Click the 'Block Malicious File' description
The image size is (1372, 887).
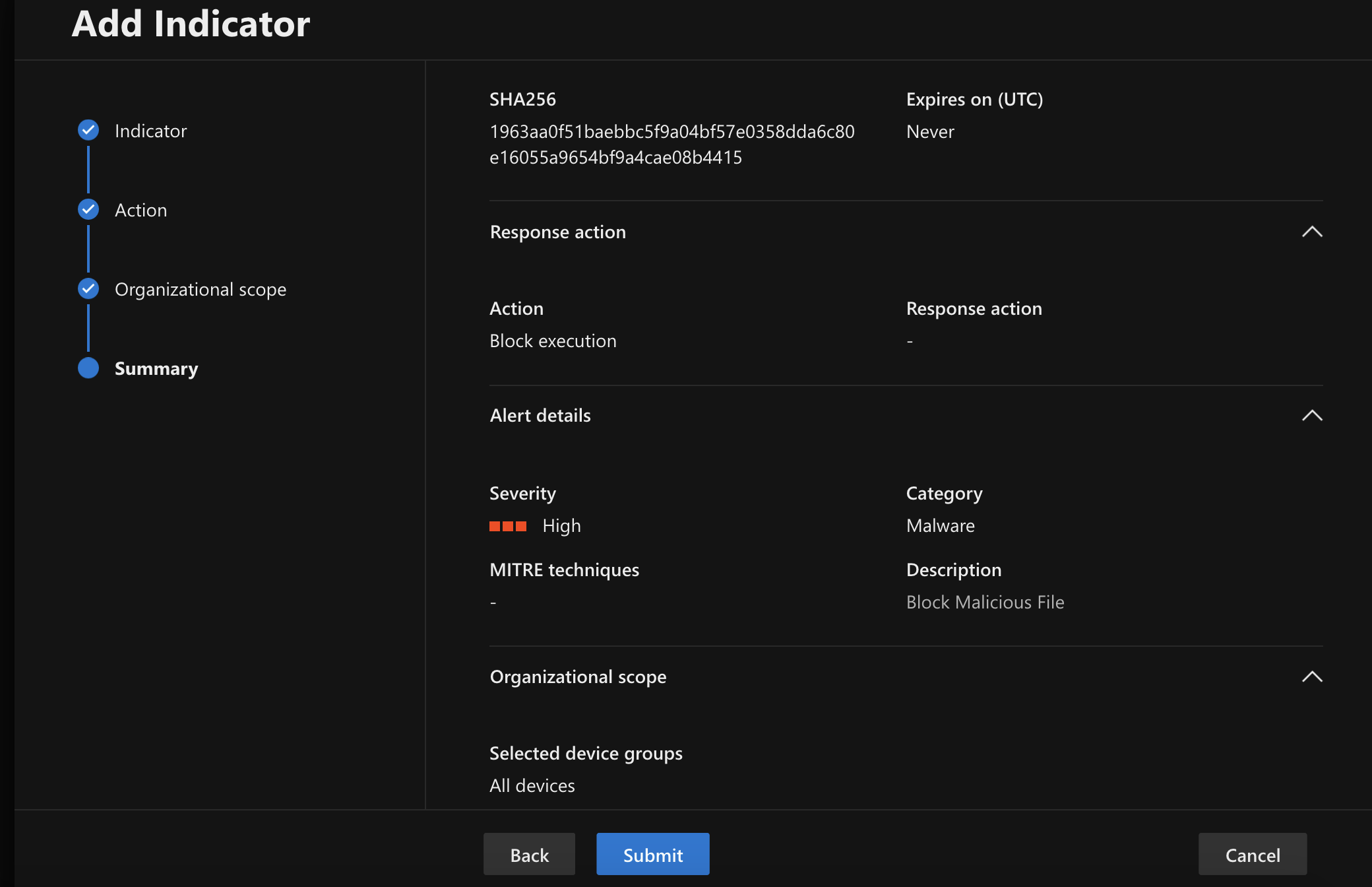pos(985,602)
